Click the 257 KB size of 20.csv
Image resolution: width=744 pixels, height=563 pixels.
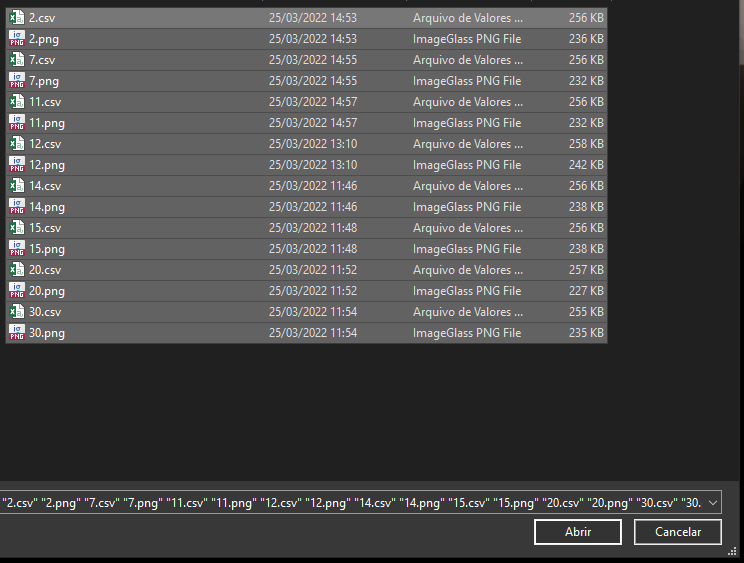[x=586, y=270]
